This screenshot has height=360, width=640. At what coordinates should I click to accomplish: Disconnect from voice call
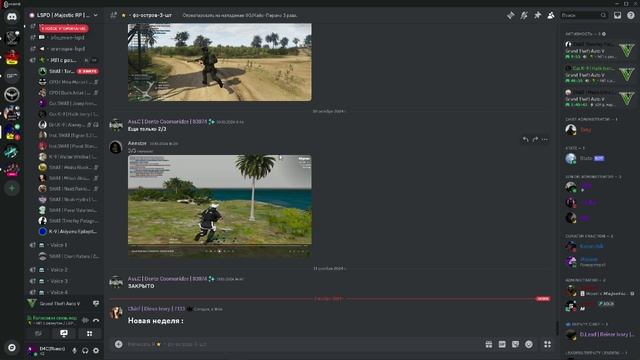click(96, 320)
